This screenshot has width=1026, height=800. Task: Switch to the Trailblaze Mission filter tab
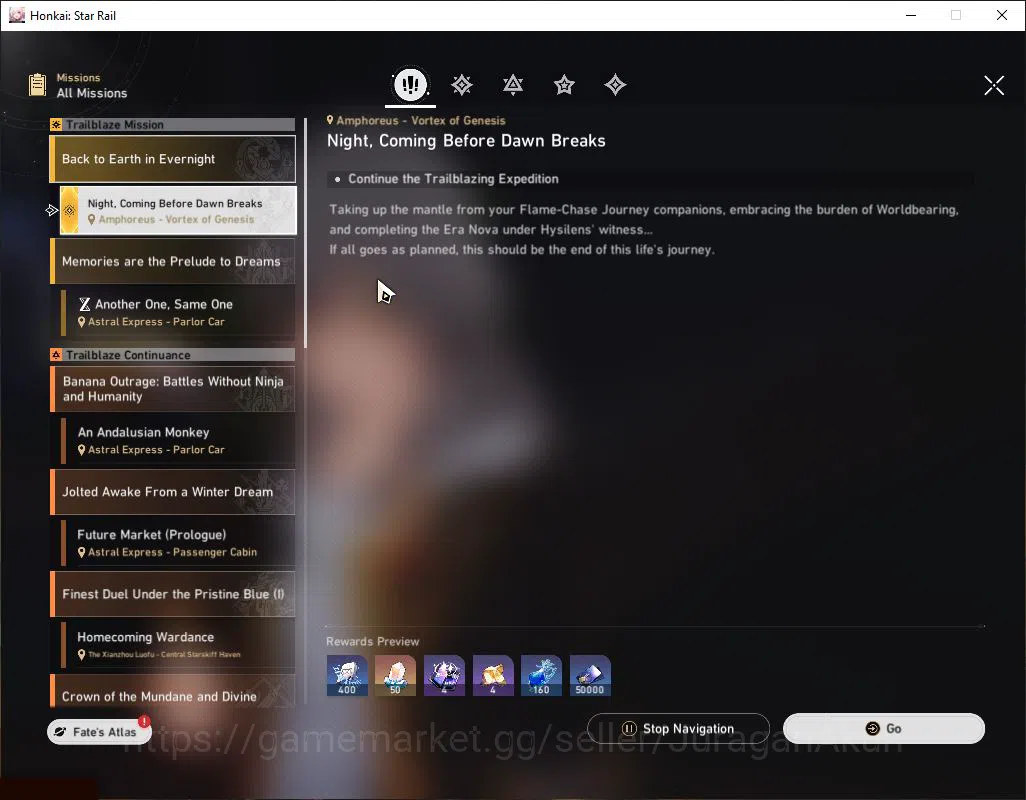click(x=462, y=84)
